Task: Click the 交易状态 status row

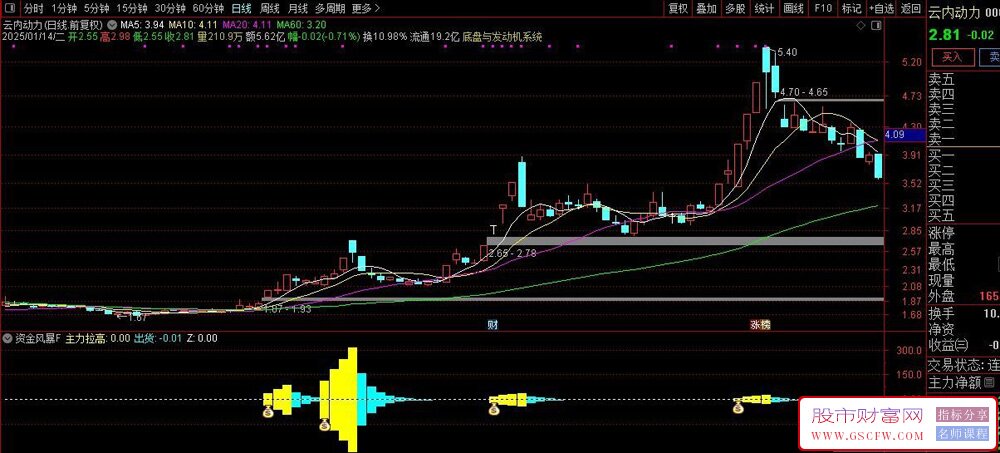Action: (963, 366)
